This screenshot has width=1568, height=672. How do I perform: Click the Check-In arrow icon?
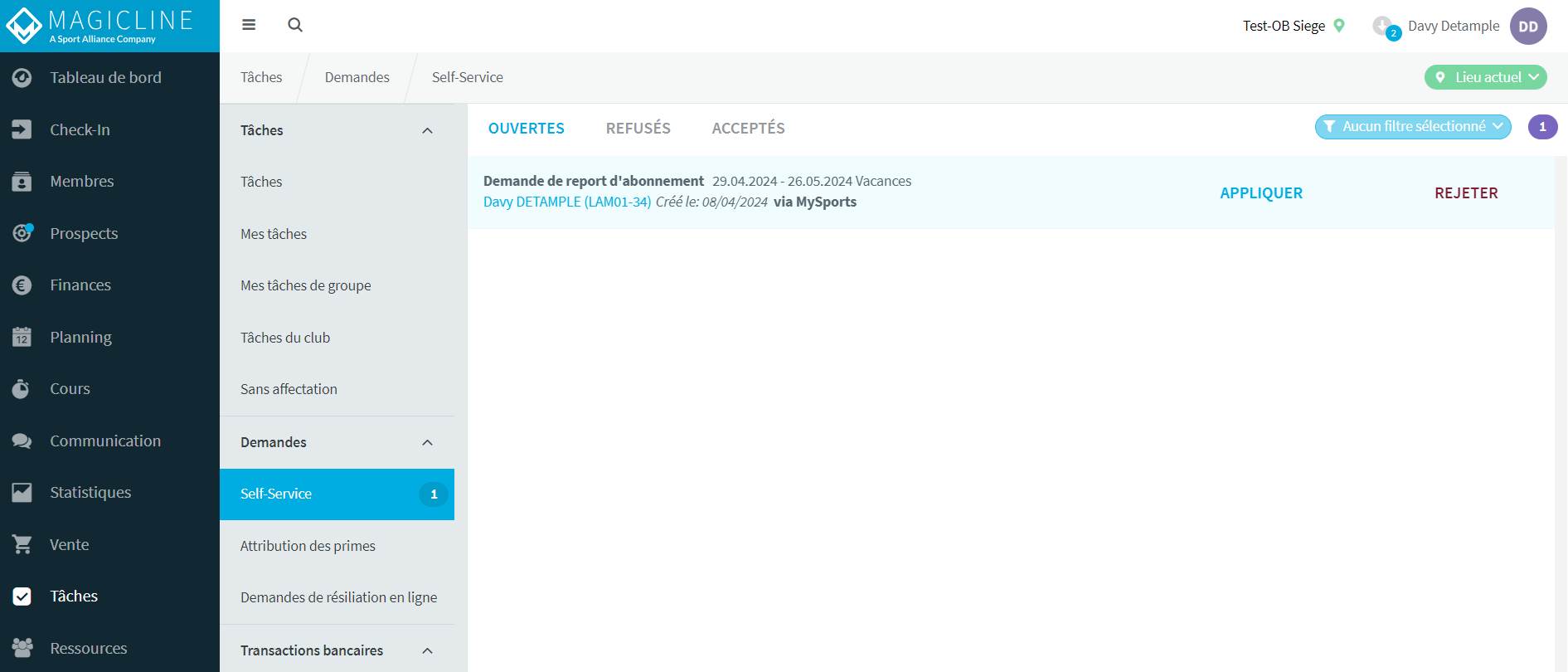pos(22,129)
